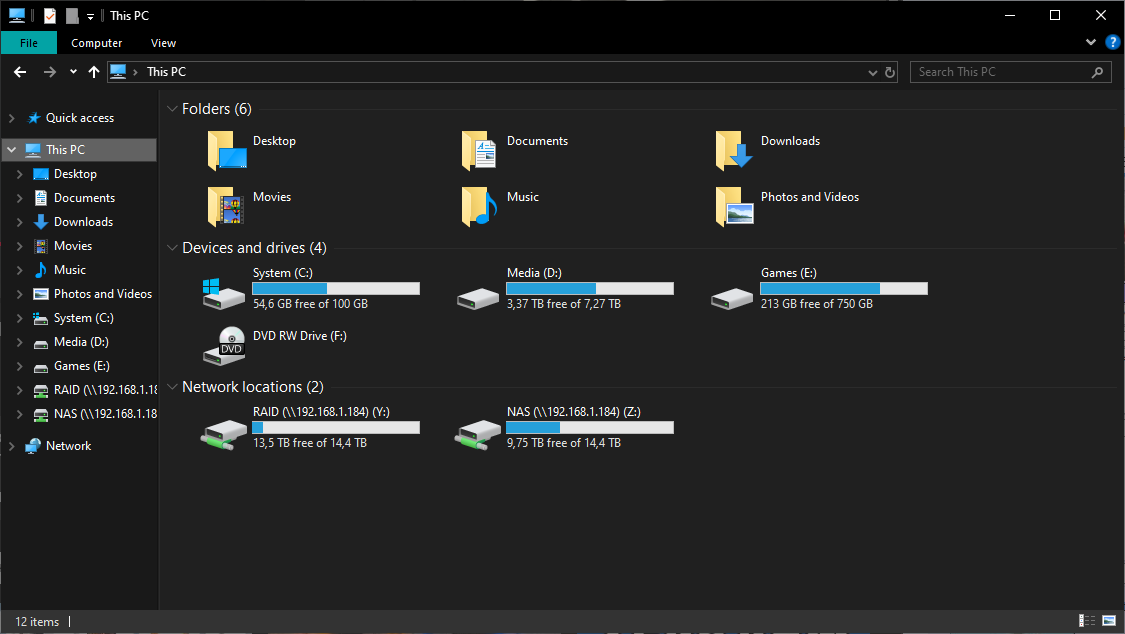Collapse the Devices and drives (4) group
Screen dimensions: 1125x634
[171, 248]
